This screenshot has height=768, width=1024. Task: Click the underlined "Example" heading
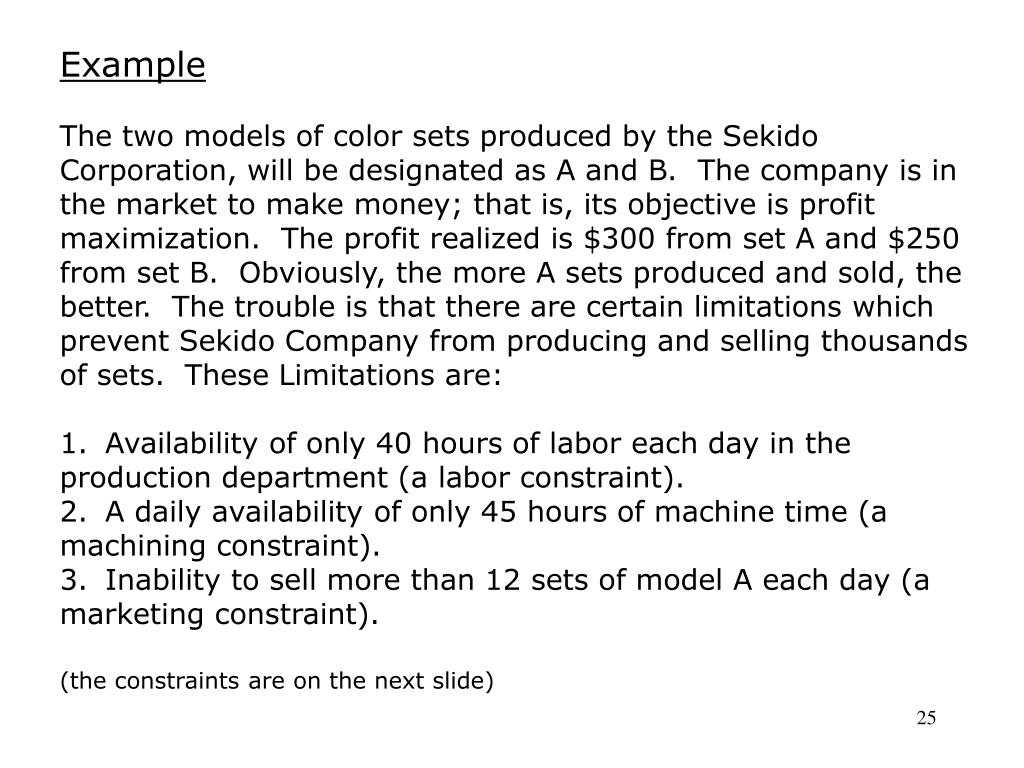[x=133, y=65]
